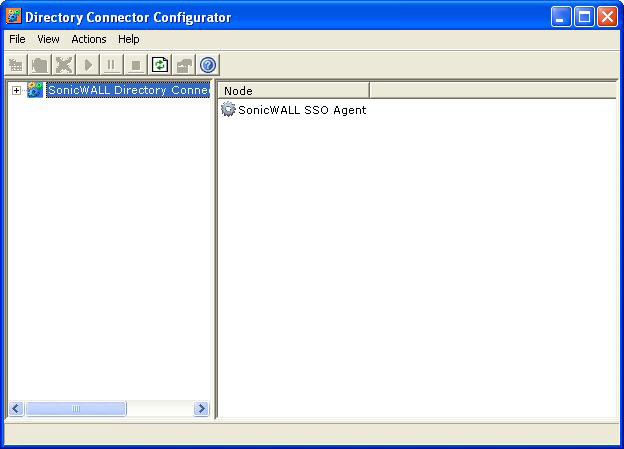Image resolution: width=624 pixels, height=449 pixels.
Task: Click the Stop service toolbar icon
Action: click(x=135, y=65)
